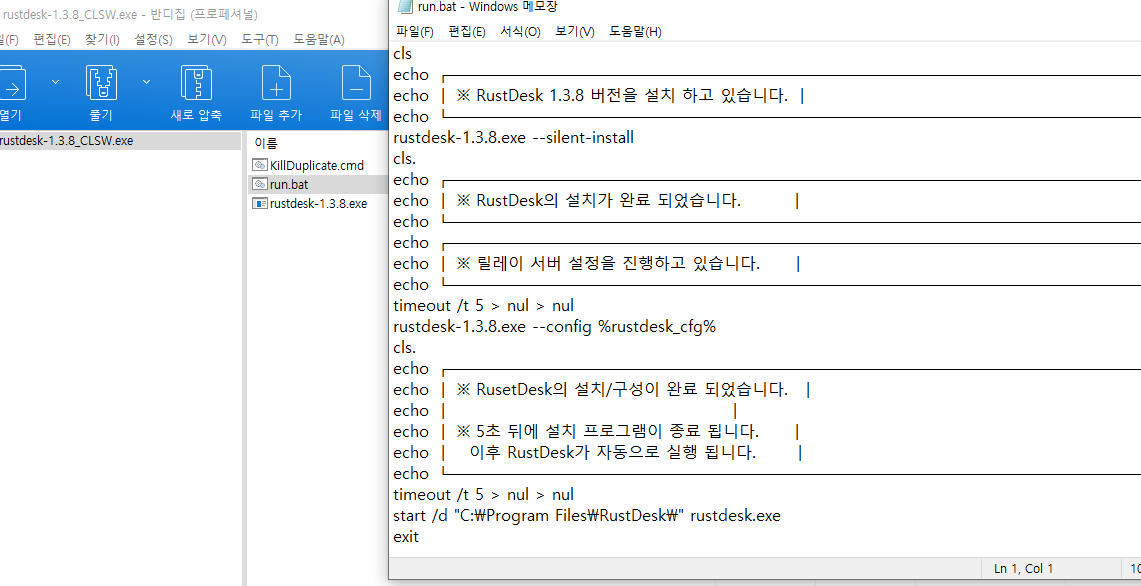The width and height of the screenshot is (1141, 586).
Task: Open the 보기(V) menu in Notepad
Action: tap(574, 31)
